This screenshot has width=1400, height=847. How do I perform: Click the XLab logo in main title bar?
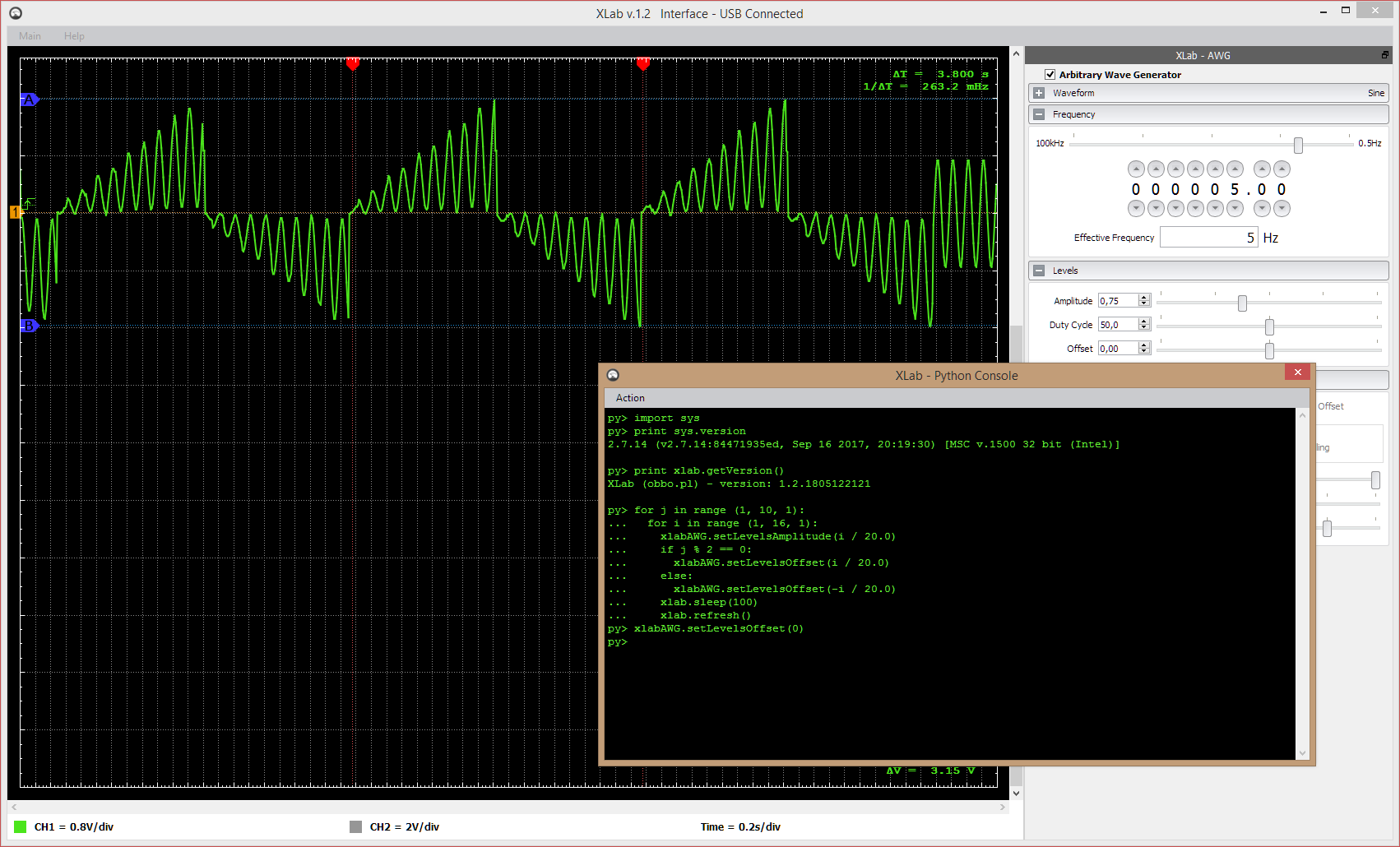(16, 13)
